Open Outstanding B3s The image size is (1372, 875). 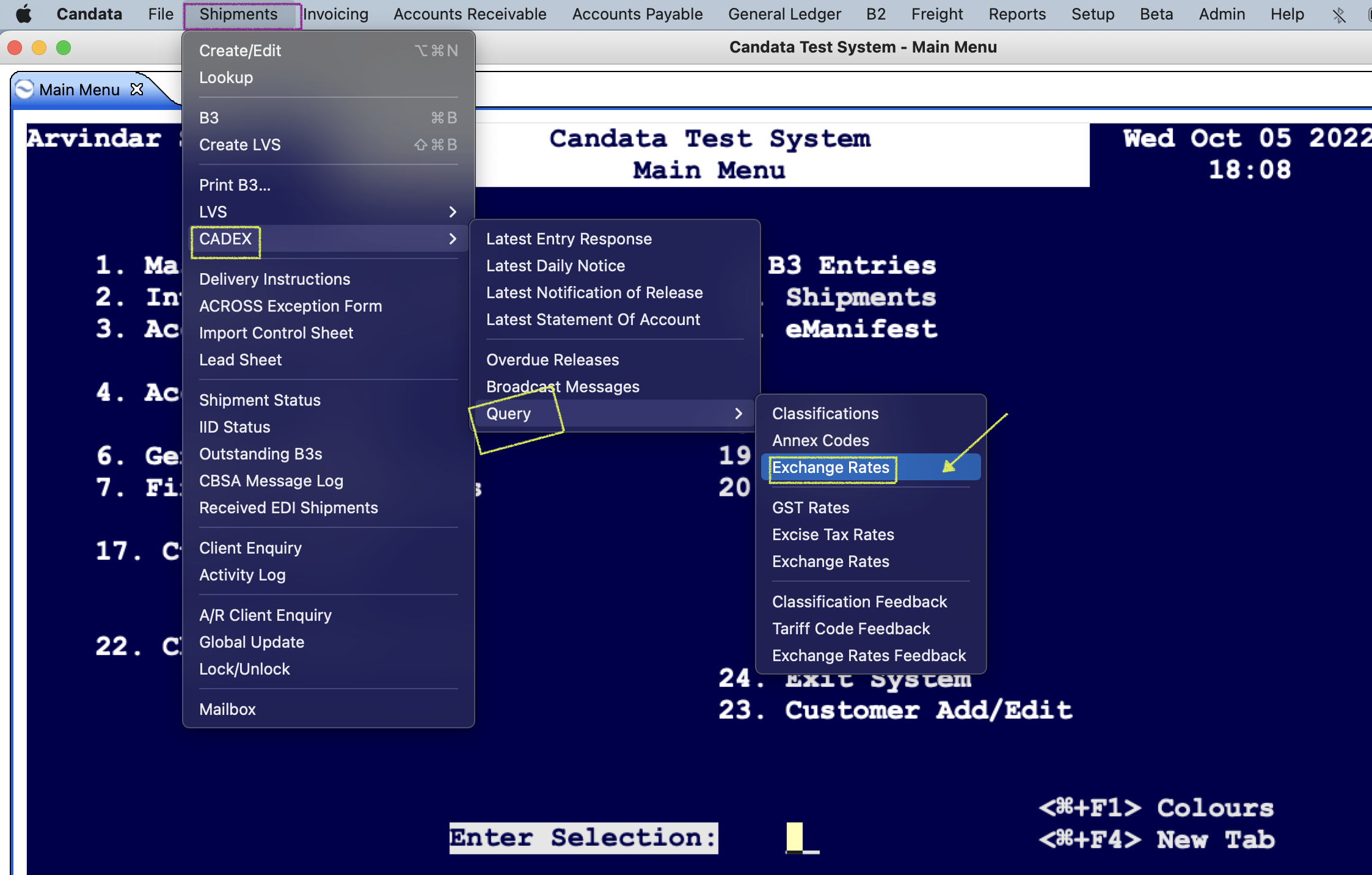(328, 454)
